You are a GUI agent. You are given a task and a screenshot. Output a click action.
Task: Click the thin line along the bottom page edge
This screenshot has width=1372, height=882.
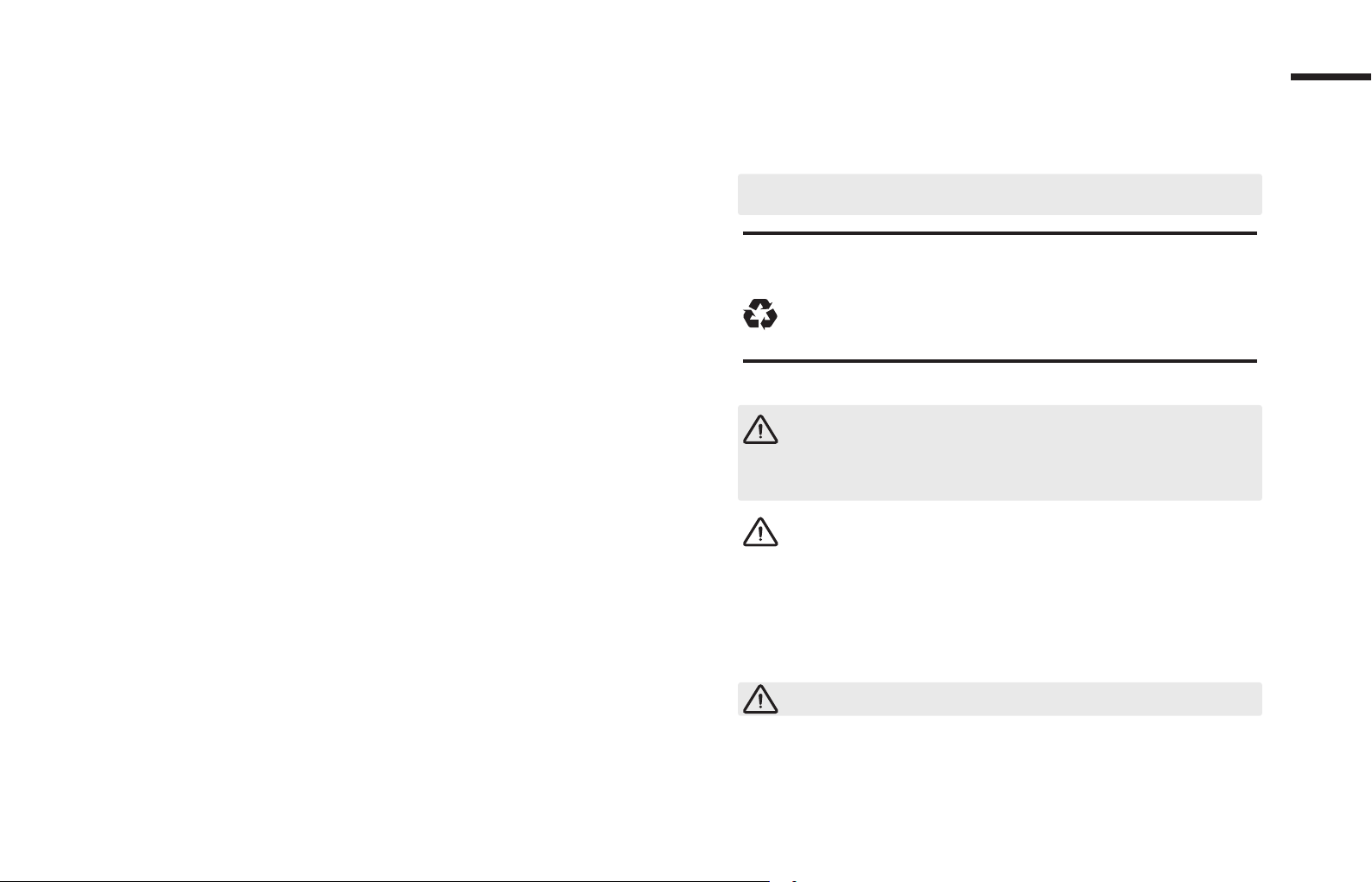pos(384,881)
